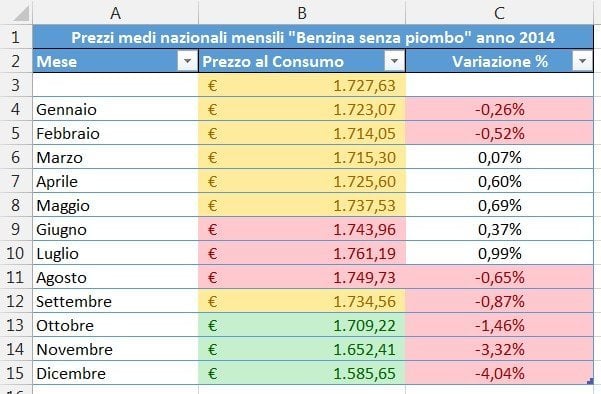Open the Variazione % filter dropdown

(582, 61)
